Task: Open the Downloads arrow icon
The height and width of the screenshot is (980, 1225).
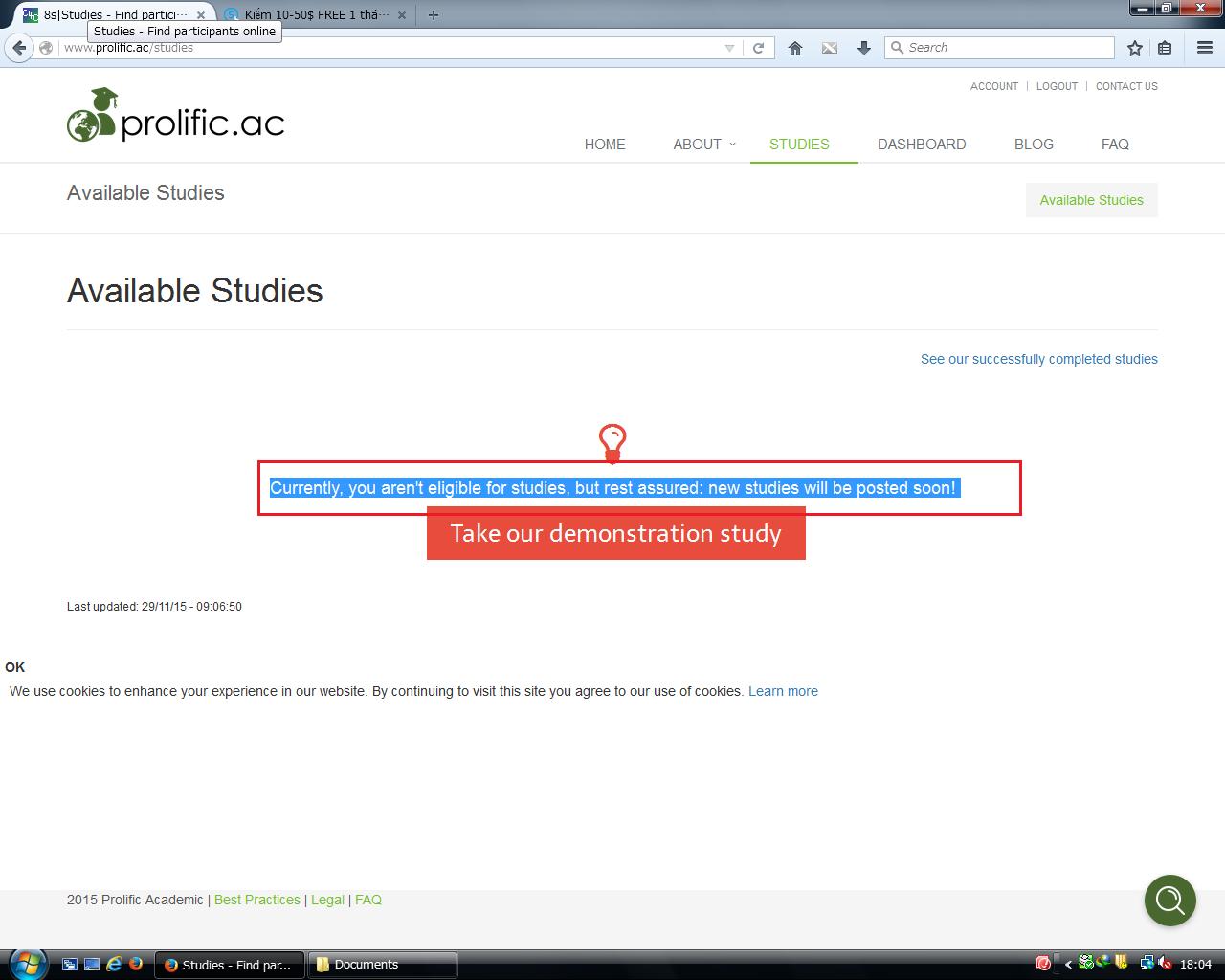Action: pyautogui.click(x=864, y=48)
